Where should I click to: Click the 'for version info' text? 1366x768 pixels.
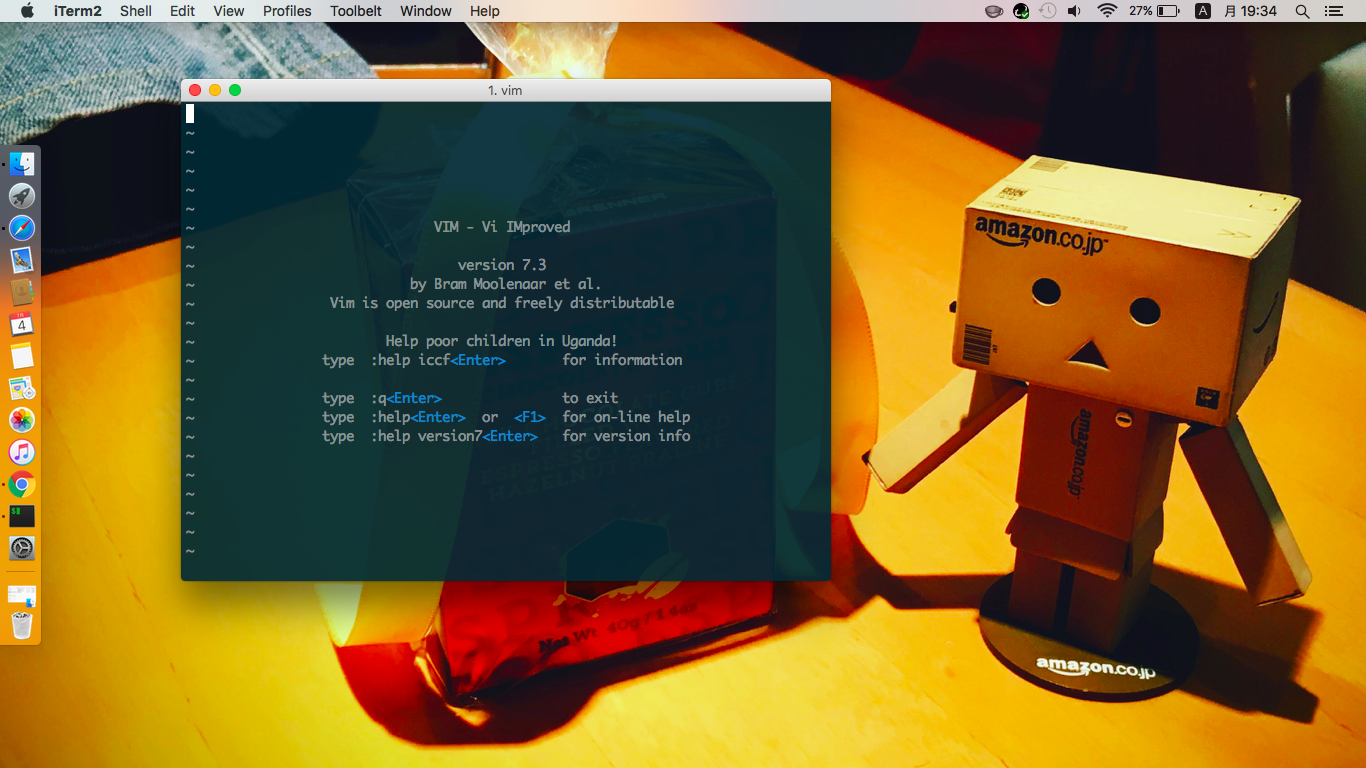point(626,436)
